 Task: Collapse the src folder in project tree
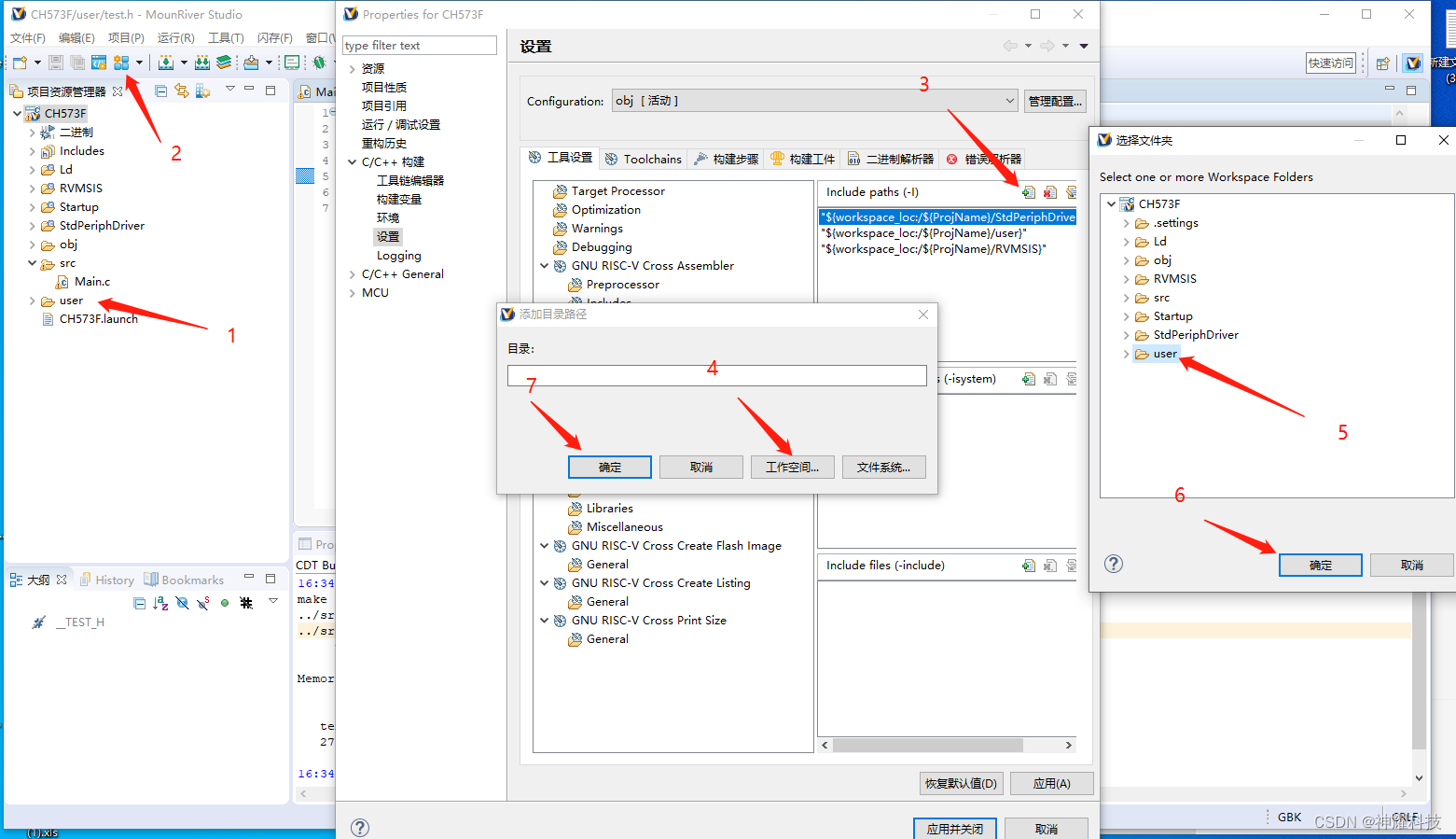[33, 263]
